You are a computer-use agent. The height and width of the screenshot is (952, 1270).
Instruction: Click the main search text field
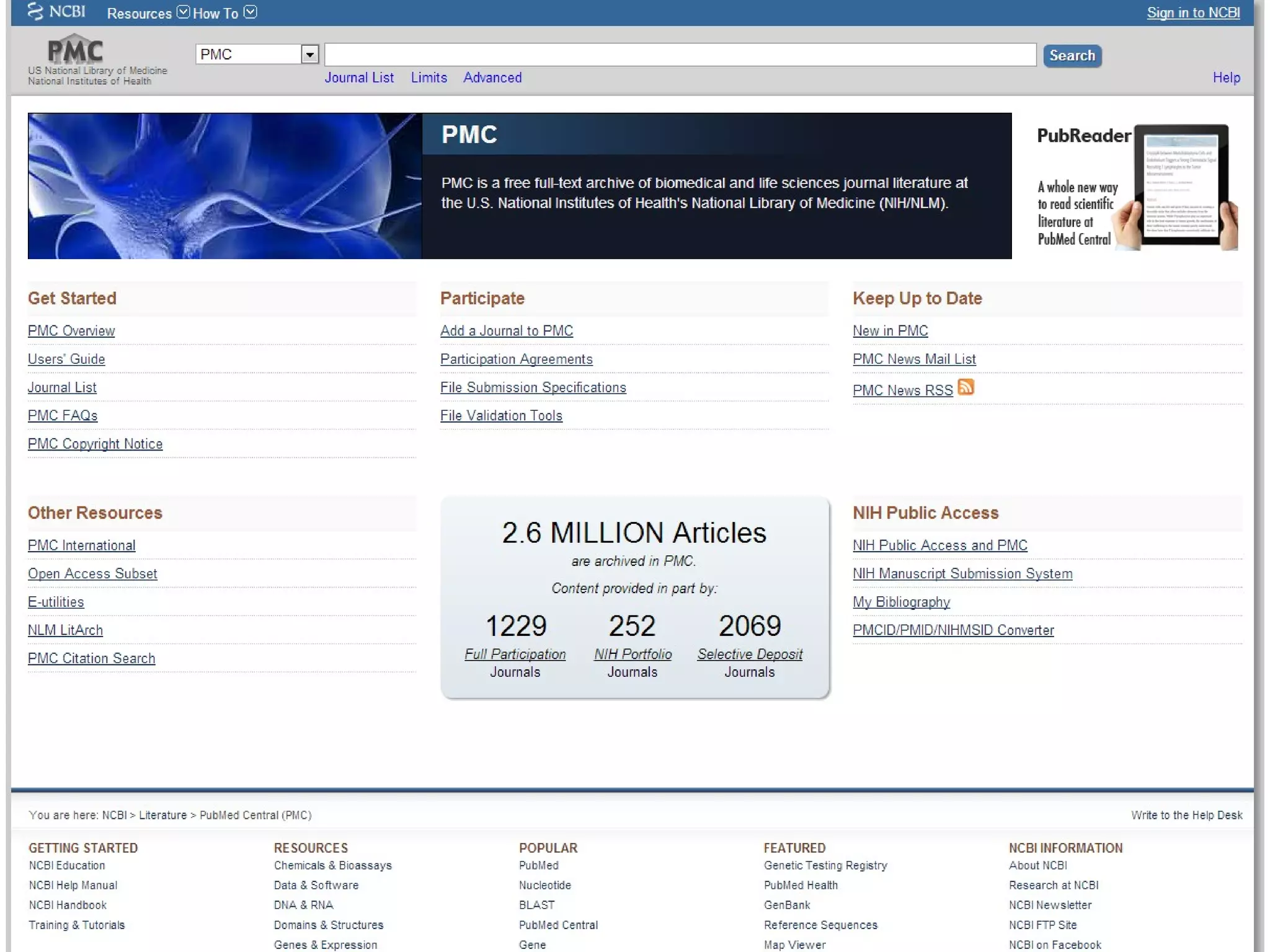pos(680,55)
